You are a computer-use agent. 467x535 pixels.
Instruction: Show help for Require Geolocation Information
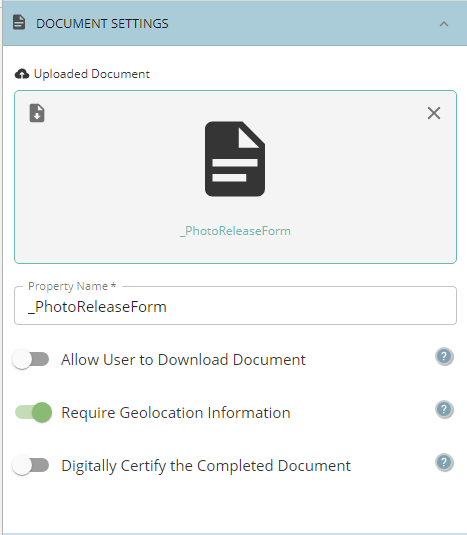[444, 409]
